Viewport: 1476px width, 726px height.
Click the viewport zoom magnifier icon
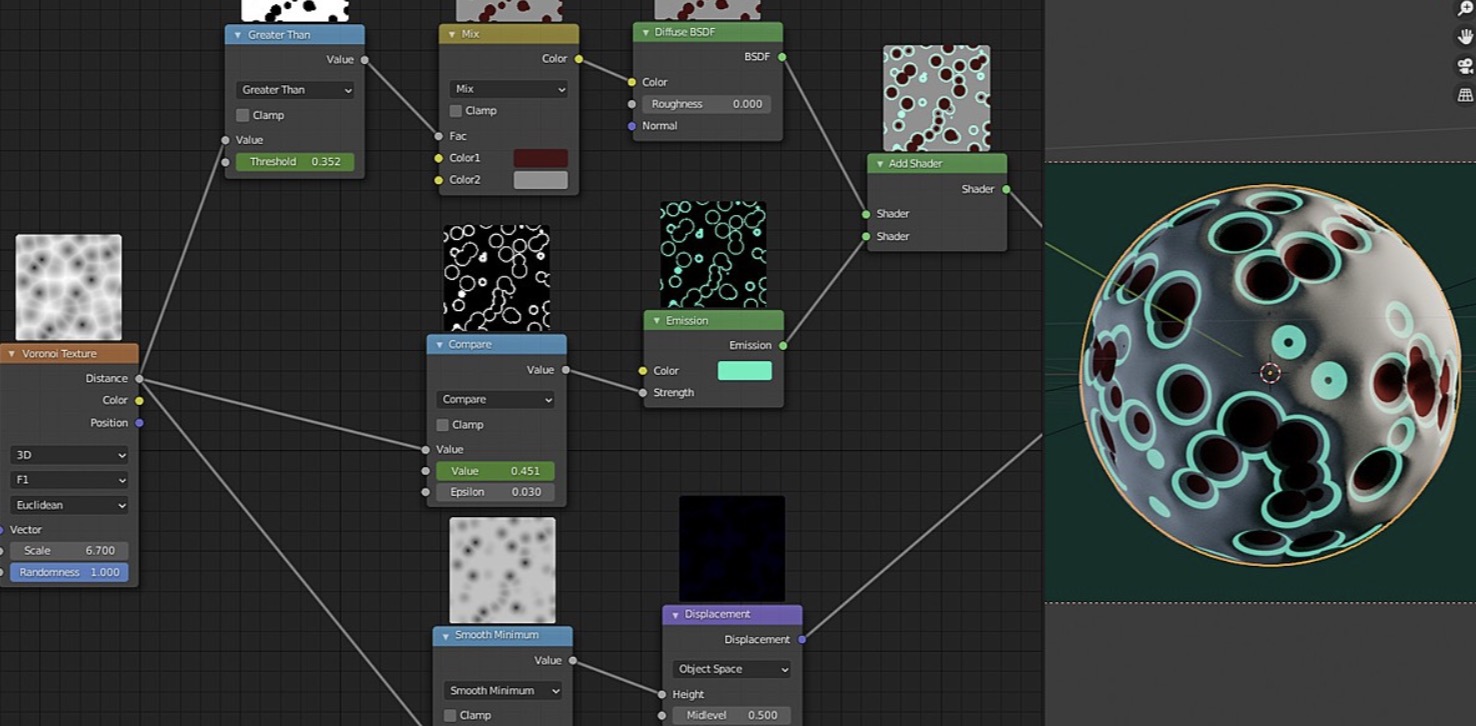pos(1465,9)
